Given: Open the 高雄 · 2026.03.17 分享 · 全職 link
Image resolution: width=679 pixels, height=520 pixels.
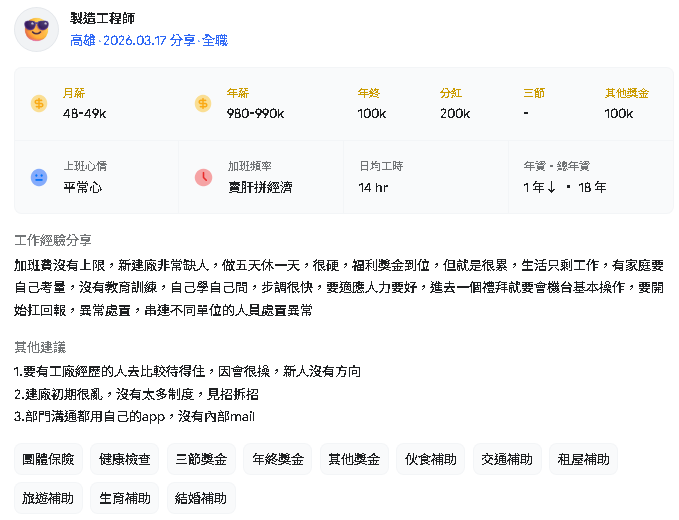Looking at the screenshot, I should pos(149,40).
